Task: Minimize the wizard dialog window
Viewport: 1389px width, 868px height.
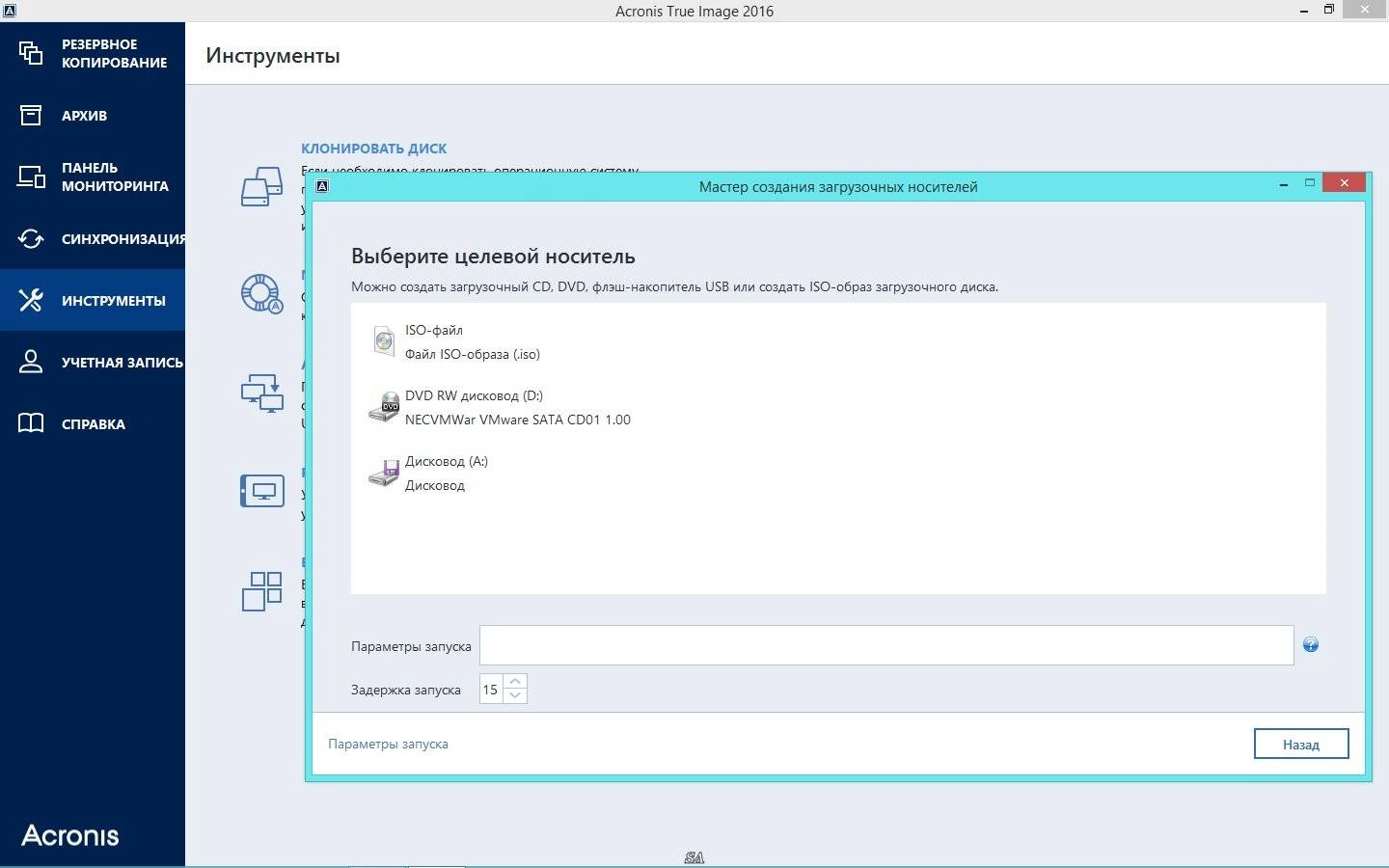Action: [1284, 183]
